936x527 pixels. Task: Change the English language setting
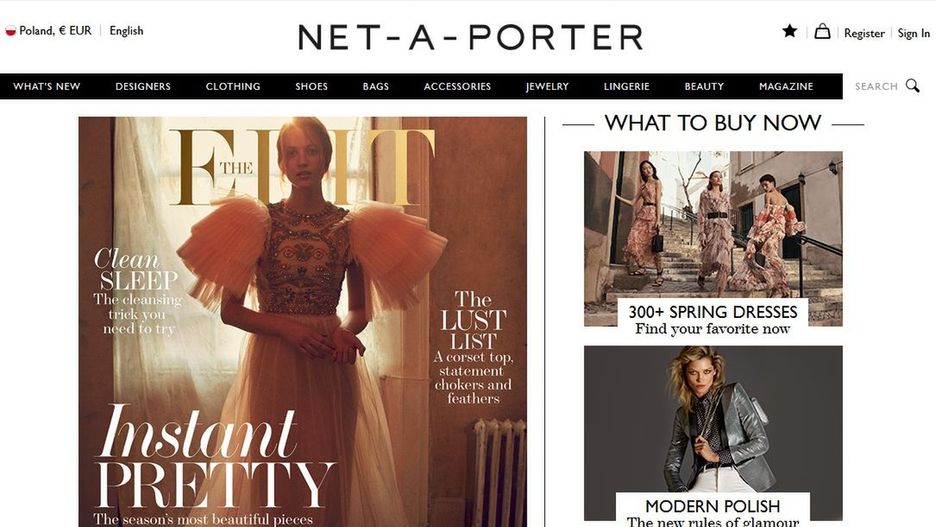pyautogui.click(x=126, y=30)
